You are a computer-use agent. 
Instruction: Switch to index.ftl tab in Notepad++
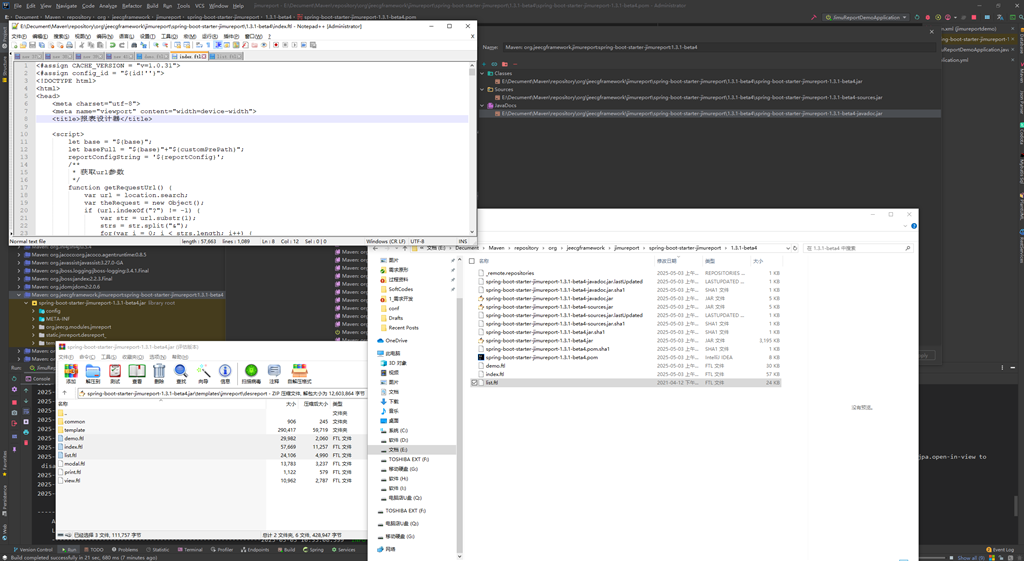click(x=189, y=57)
